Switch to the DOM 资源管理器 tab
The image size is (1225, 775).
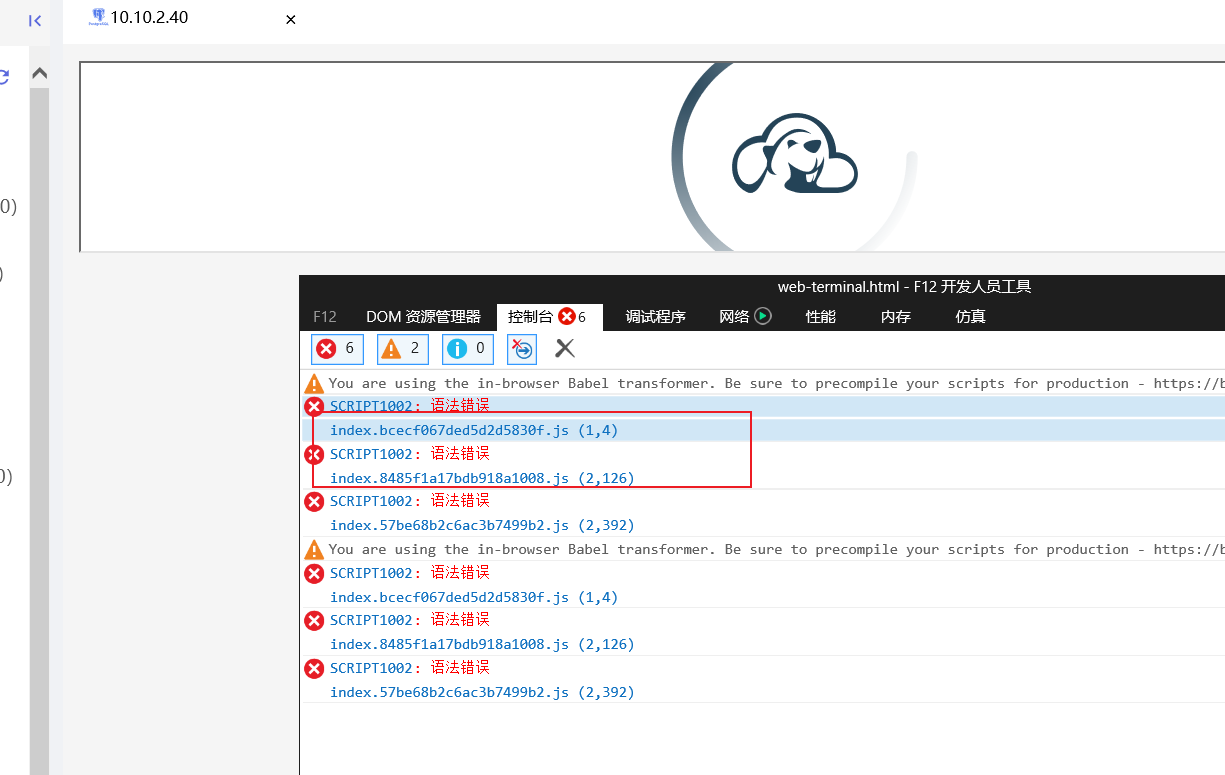tap(423, 317)
